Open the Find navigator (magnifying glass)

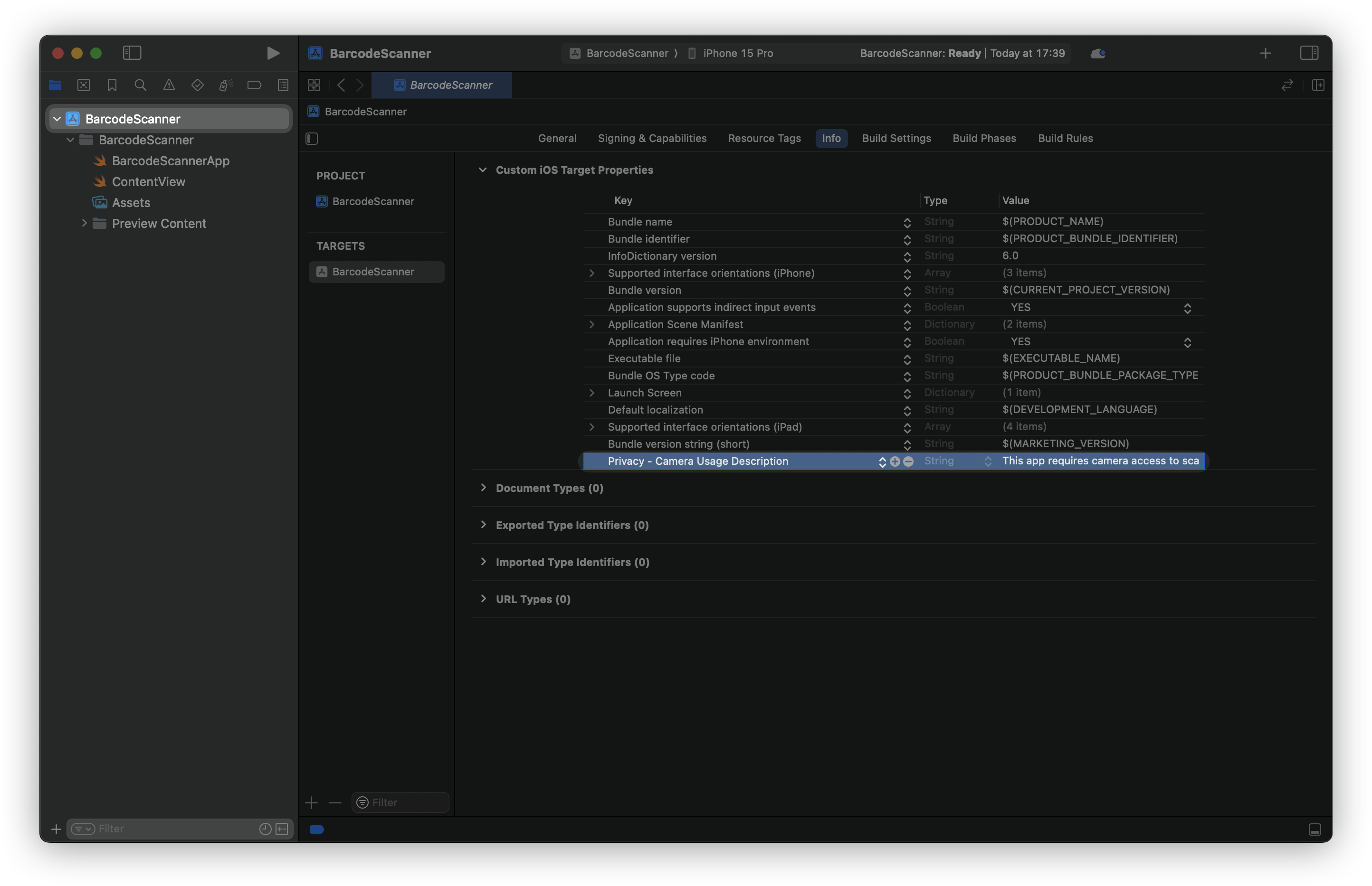(140, 85)
